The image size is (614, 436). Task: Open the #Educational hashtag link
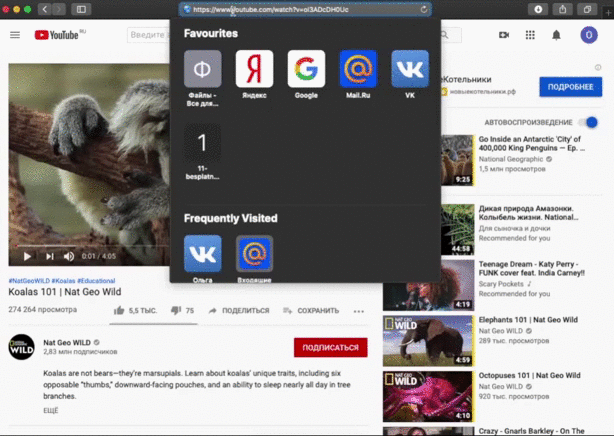pos(96,280)
